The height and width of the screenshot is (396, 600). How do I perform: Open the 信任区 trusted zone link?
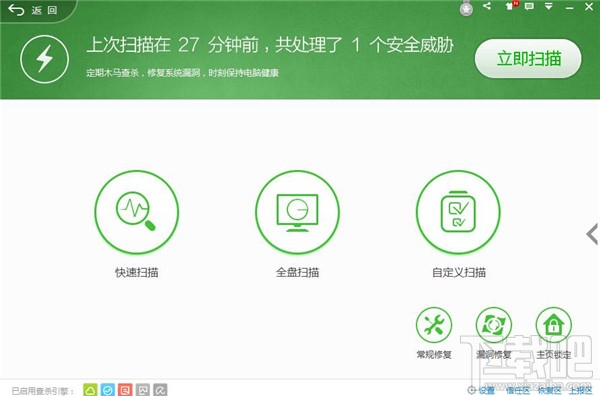(518, 390)
